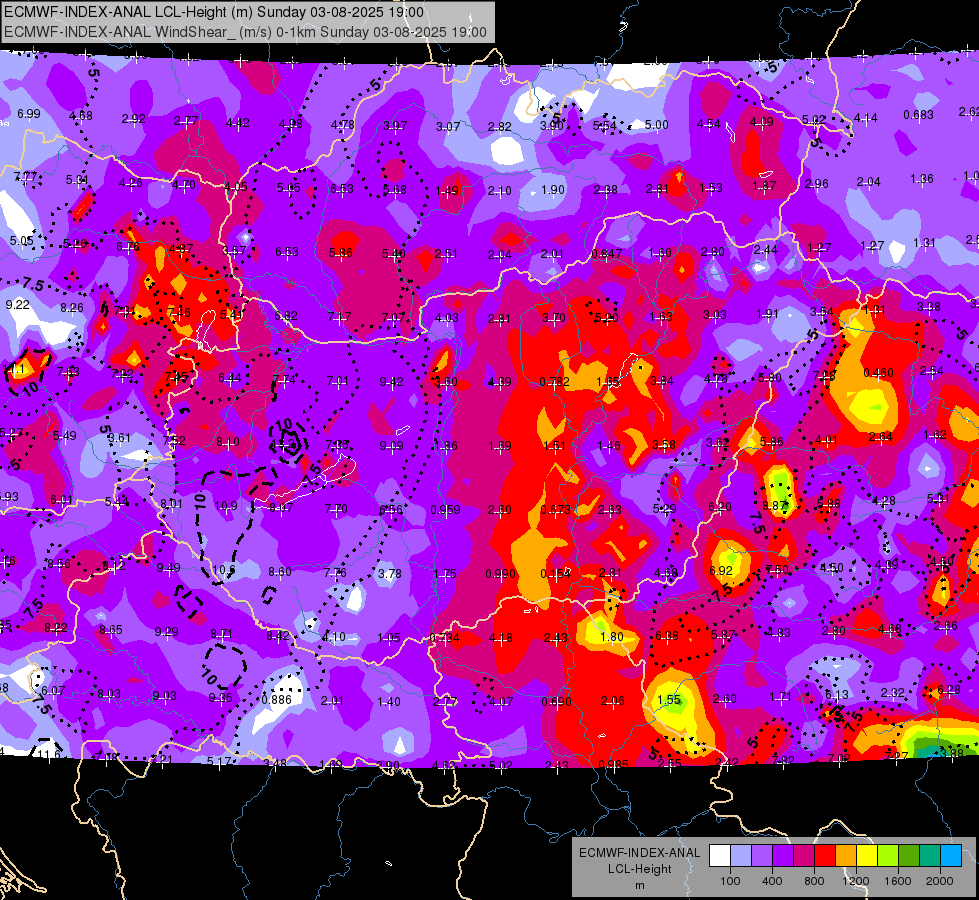This screenshot has width=979, height=900.
Task: Click the grid value 1.05
Action: click(389, 638)
